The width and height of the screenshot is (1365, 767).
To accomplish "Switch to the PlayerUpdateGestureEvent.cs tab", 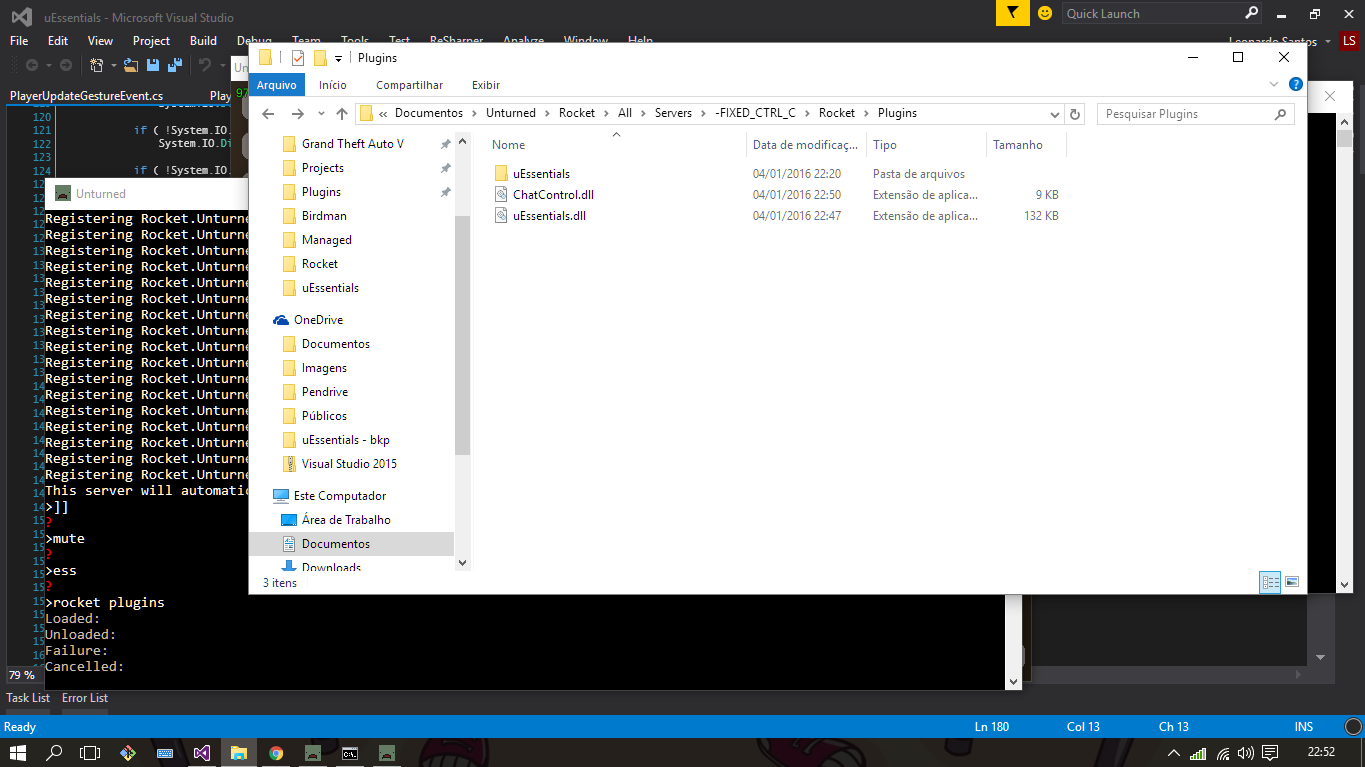I will (86, 96).
